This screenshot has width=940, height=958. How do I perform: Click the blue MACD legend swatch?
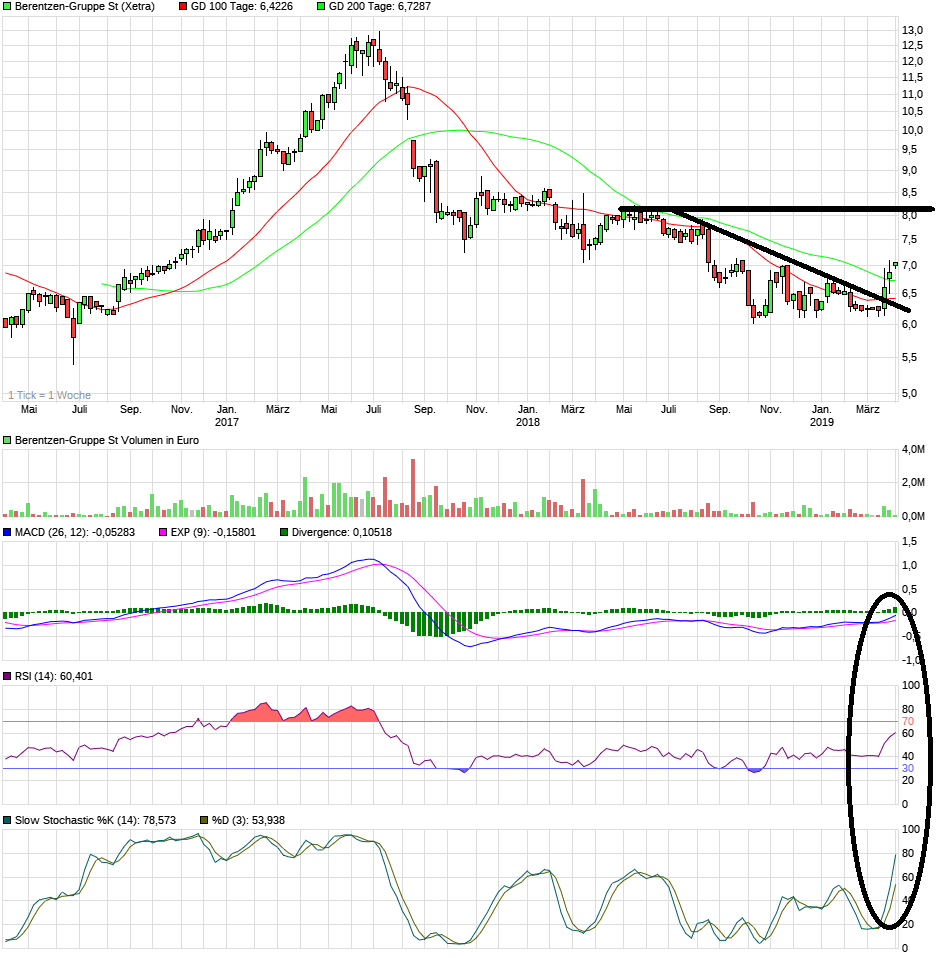click(x=7, y=533)
